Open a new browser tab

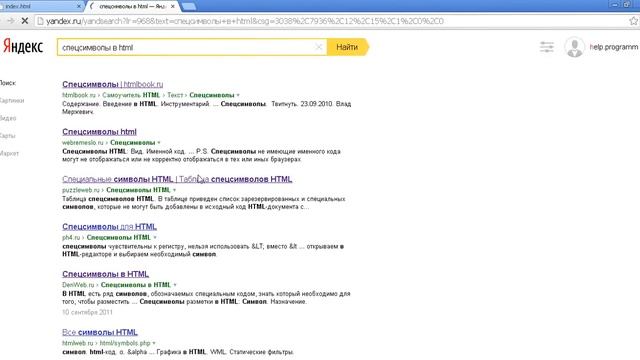(188, 6)
